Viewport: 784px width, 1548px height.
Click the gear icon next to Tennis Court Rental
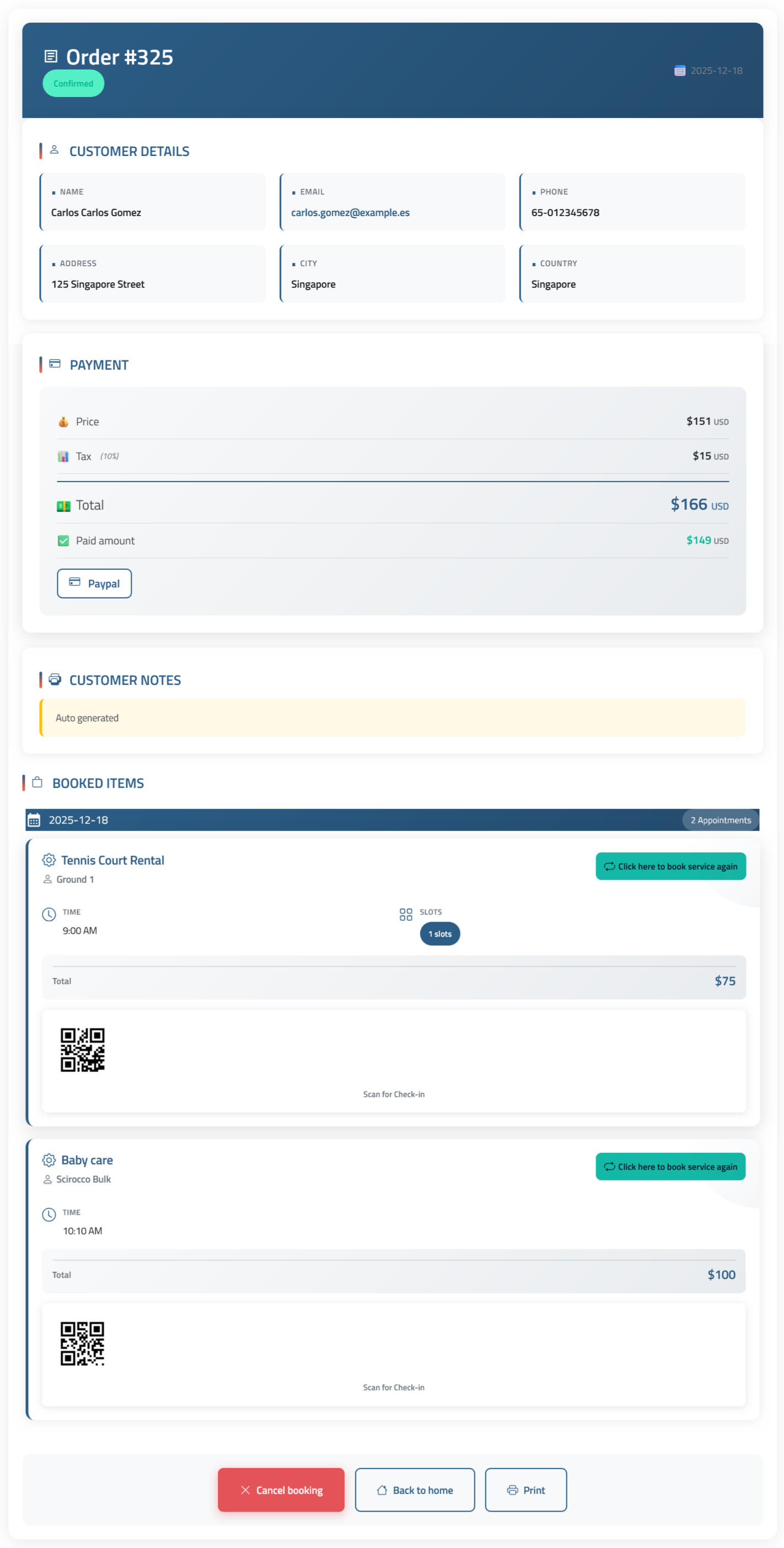pyautogui.click(x=48, y=860)
